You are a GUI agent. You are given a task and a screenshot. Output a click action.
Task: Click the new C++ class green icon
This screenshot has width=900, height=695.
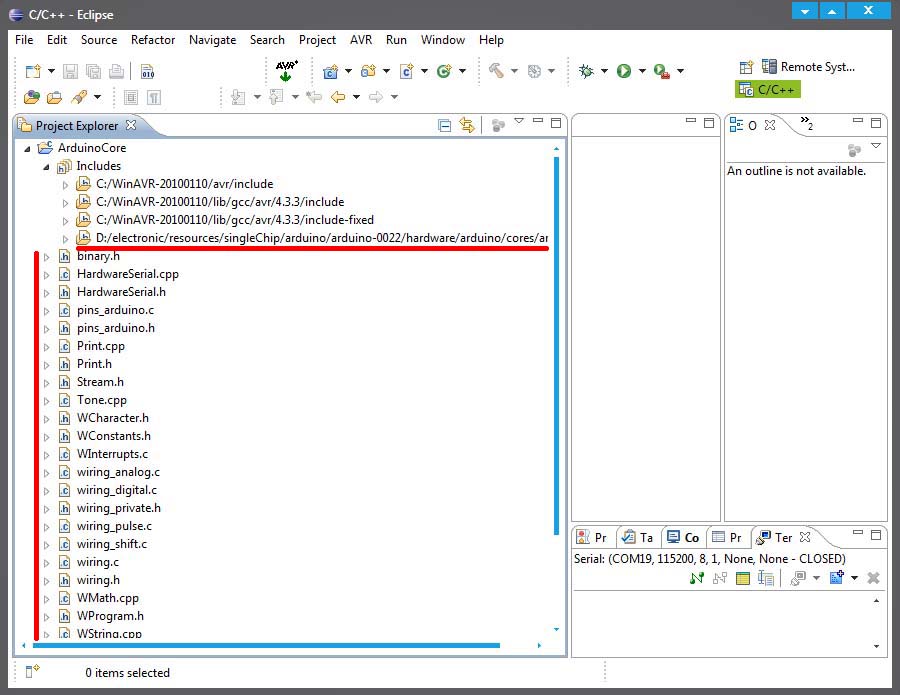coord(444,71)
